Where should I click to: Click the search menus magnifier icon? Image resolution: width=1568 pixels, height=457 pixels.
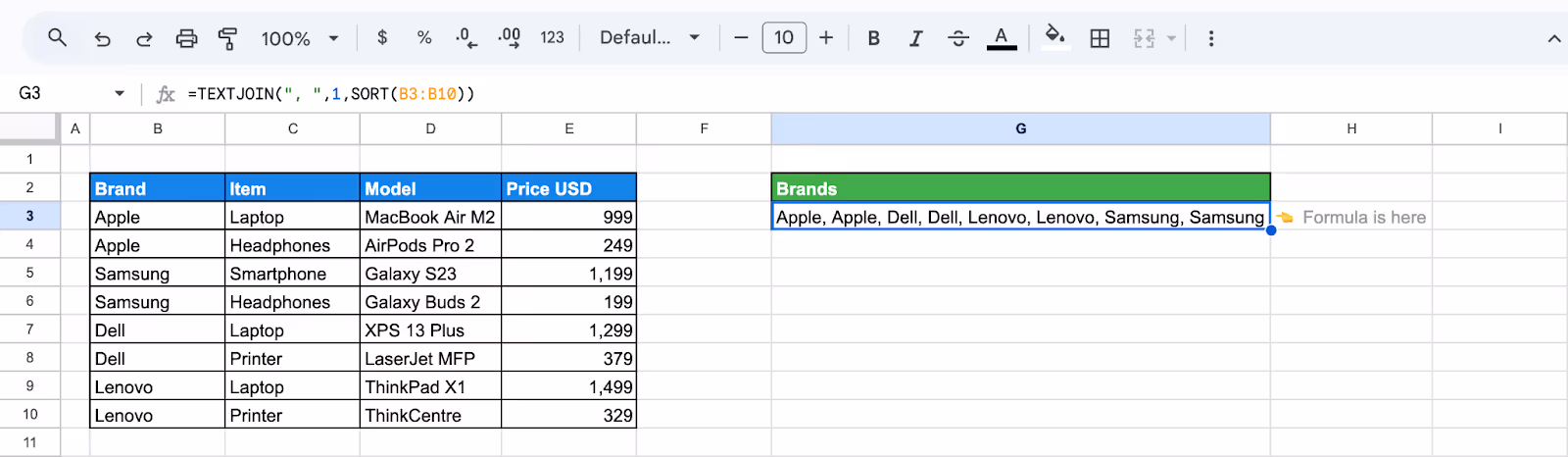58,38
